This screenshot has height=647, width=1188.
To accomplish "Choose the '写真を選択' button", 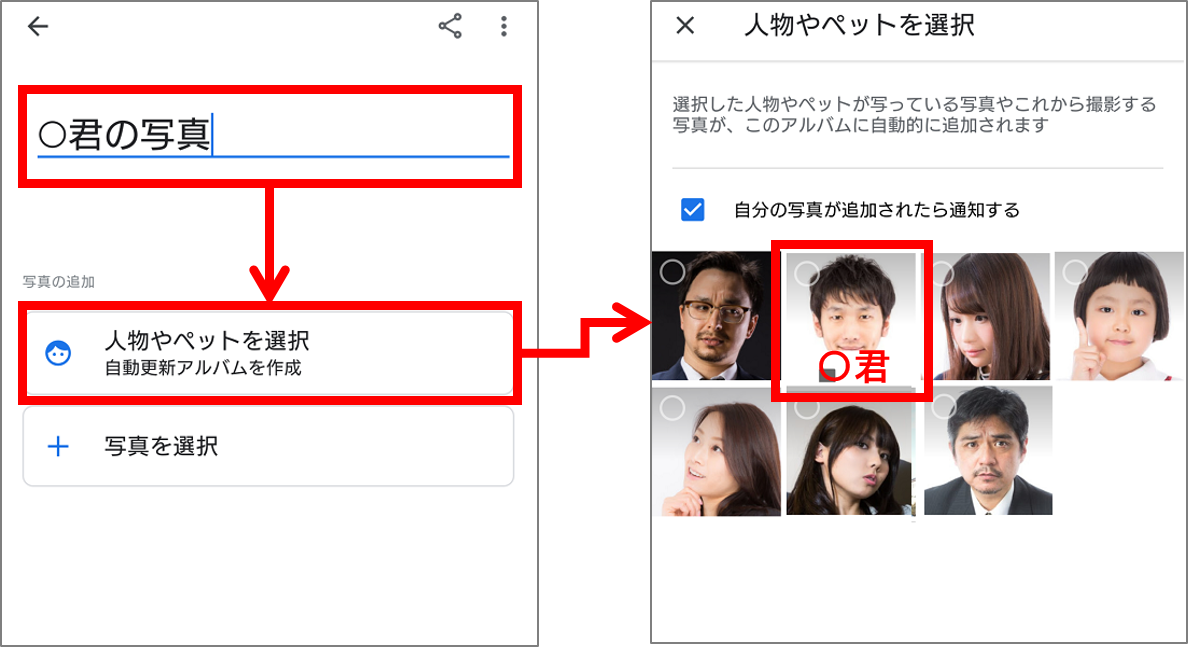I will (x=268, y=446).
